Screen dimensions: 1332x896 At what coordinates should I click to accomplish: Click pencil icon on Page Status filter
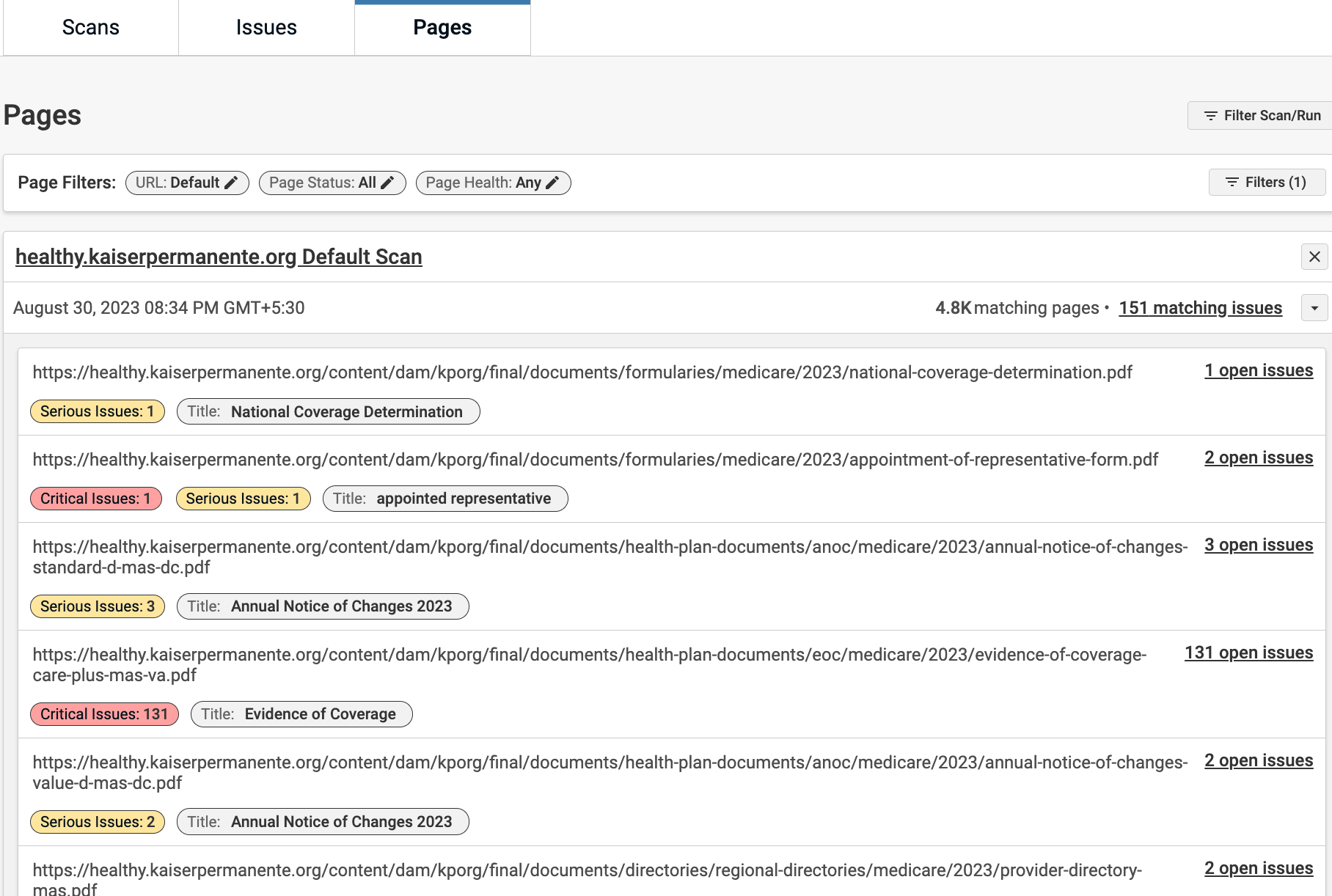click(387, 183)
